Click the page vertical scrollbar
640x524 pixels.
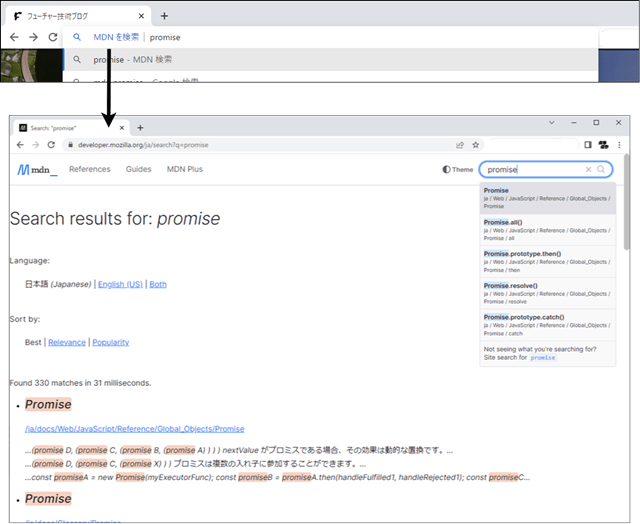[627, 202]
